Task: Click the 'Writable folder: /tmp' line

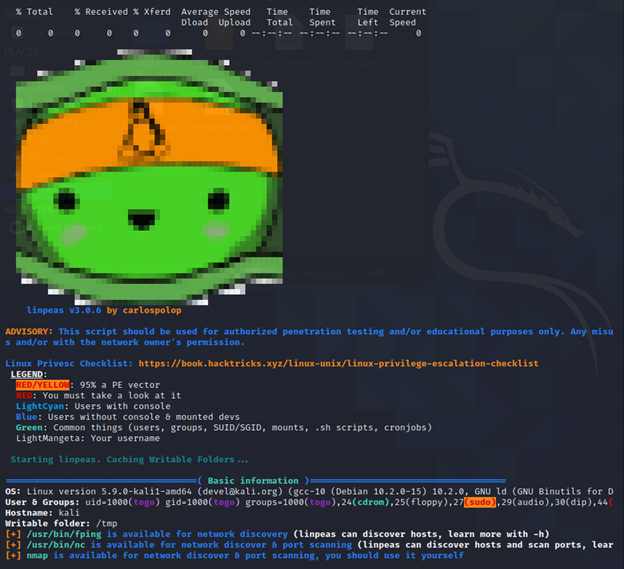Action: click(54, 523)
